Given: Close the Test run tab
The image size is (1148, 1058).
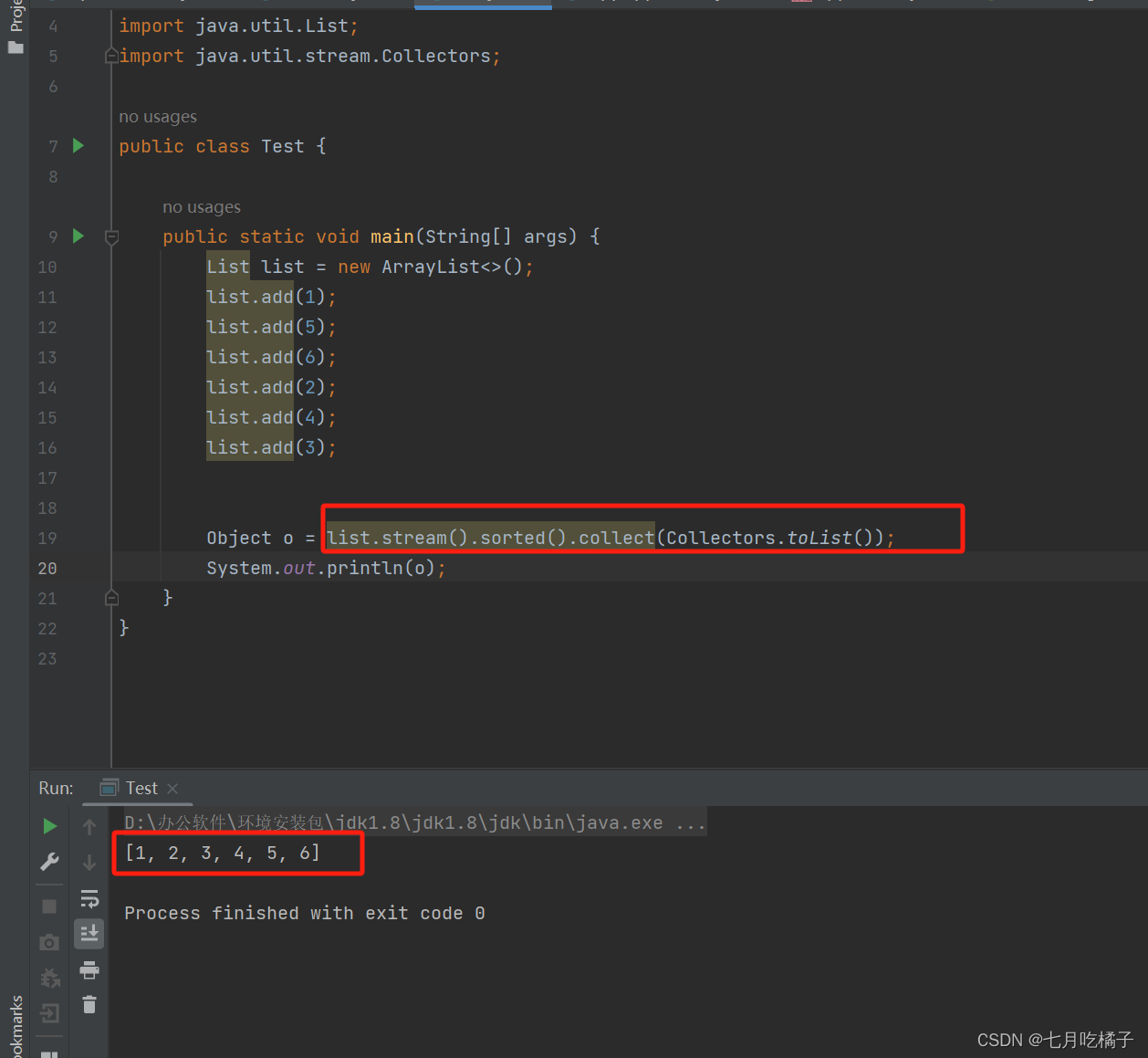Looking at the screenshot, I should (172, 788).
